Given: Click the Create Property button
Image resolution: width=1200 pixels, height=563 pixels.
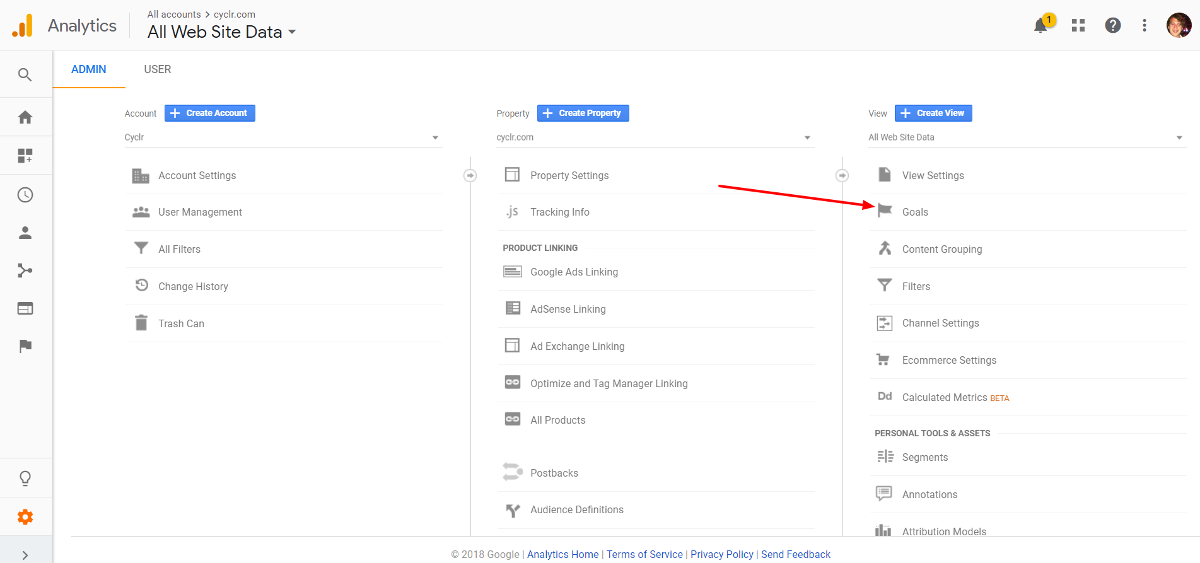Looking at the screenshot, I should tap(583, 113).
